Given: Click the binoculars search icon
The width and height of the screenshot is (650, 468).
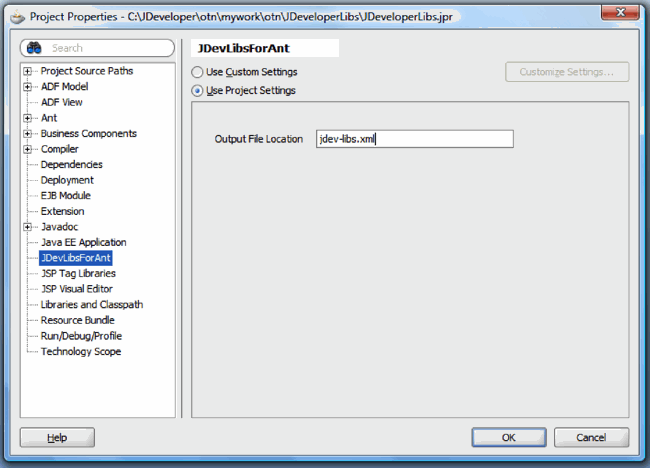Looking at the screenshot, I should [x=34, y=48].
